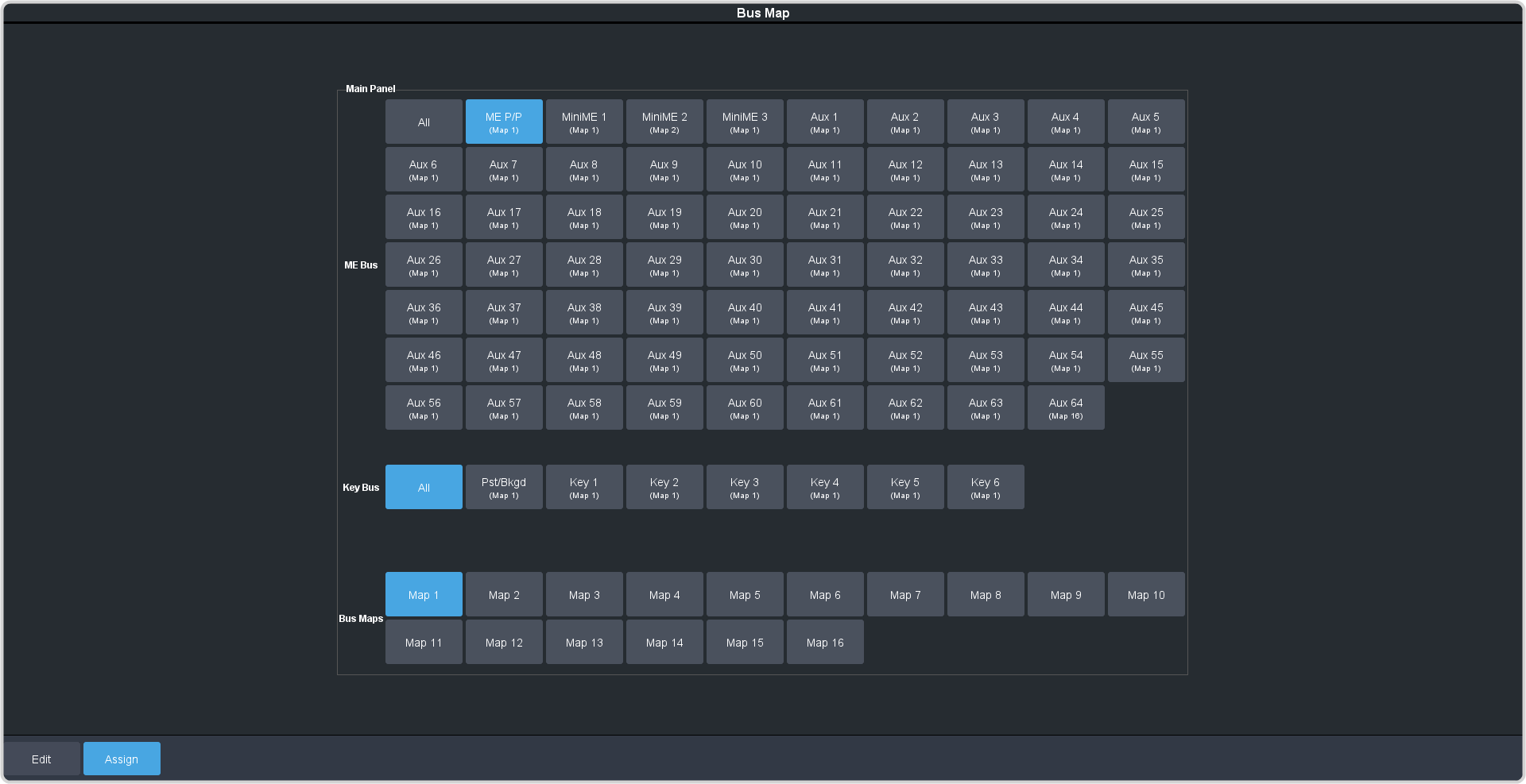Select Key 3 in Key Bus
The image size is (1526, 784).
click(x=745, y=487)
